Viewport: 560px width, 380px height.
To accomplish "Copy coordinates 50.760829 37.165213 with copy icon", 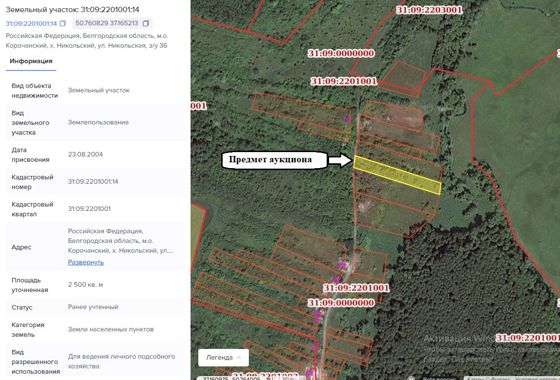I will 146,24.
